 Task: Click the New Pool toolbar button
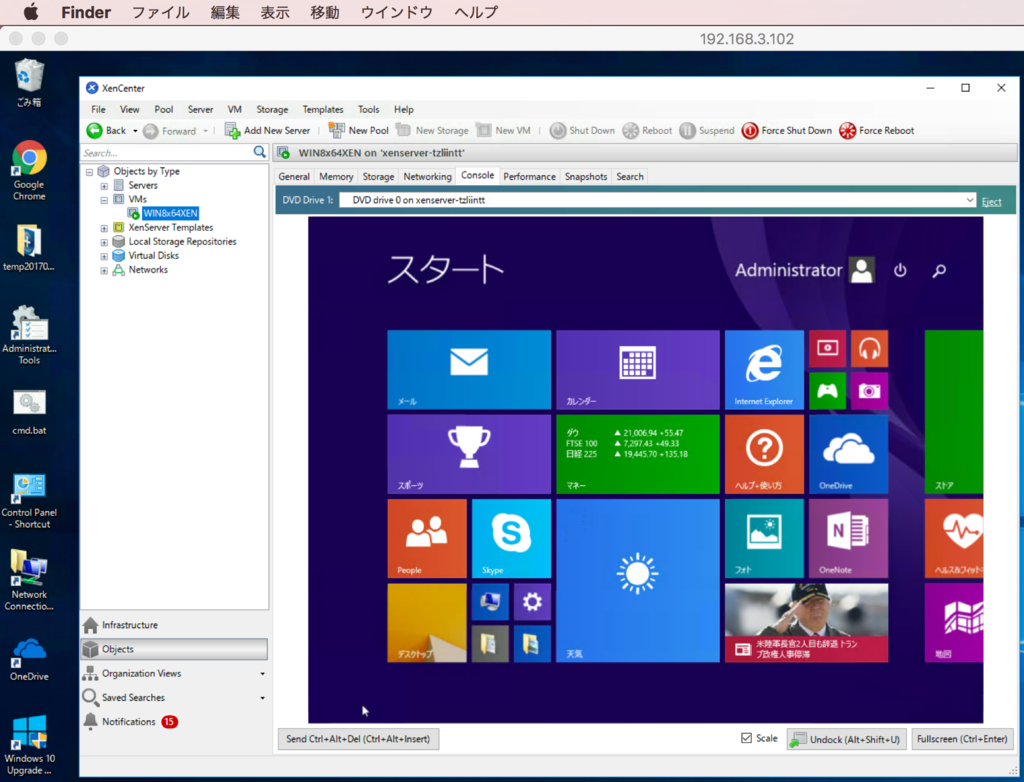359,131
